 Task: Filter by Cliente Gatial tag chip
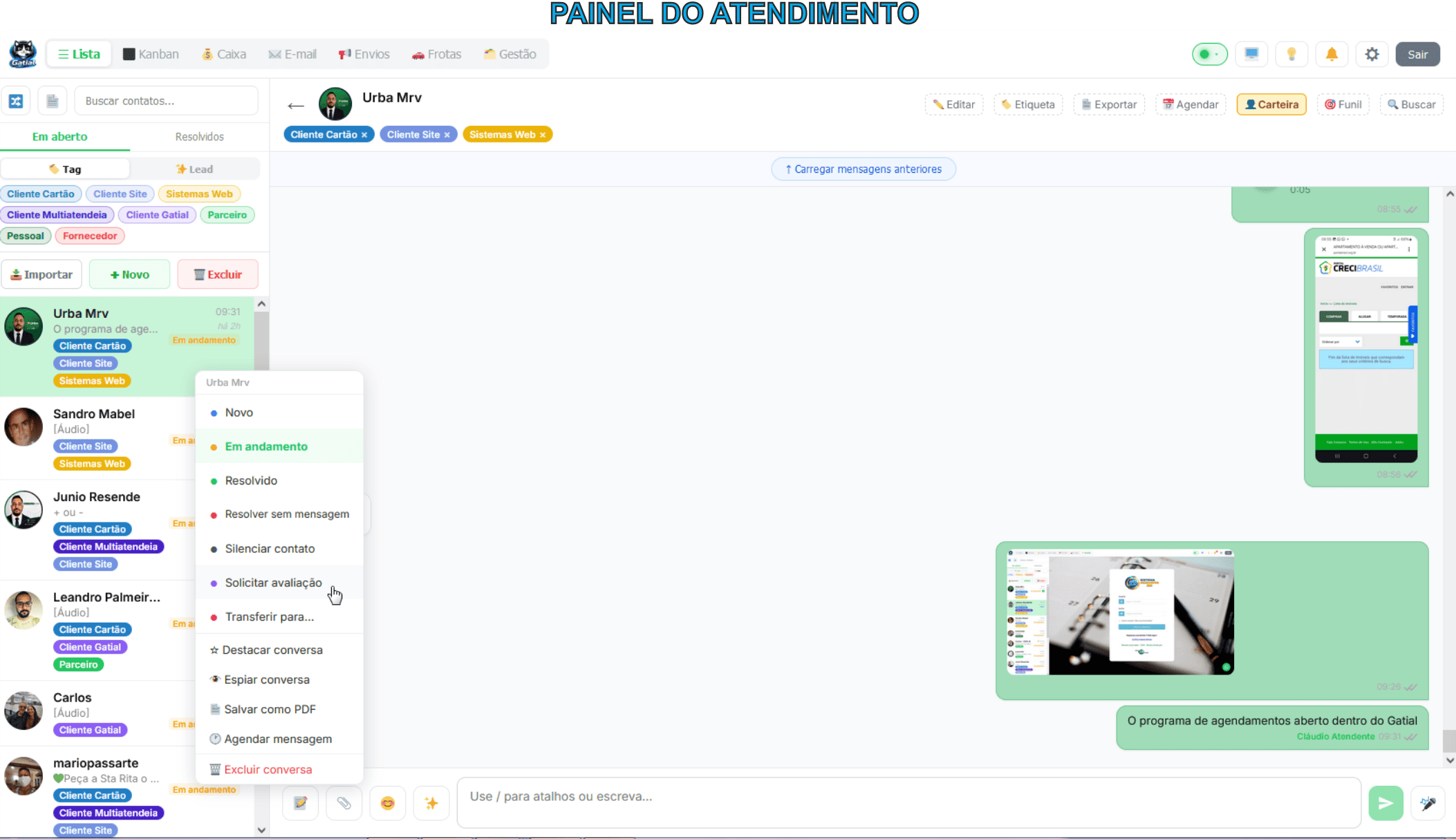click(157, 215)
